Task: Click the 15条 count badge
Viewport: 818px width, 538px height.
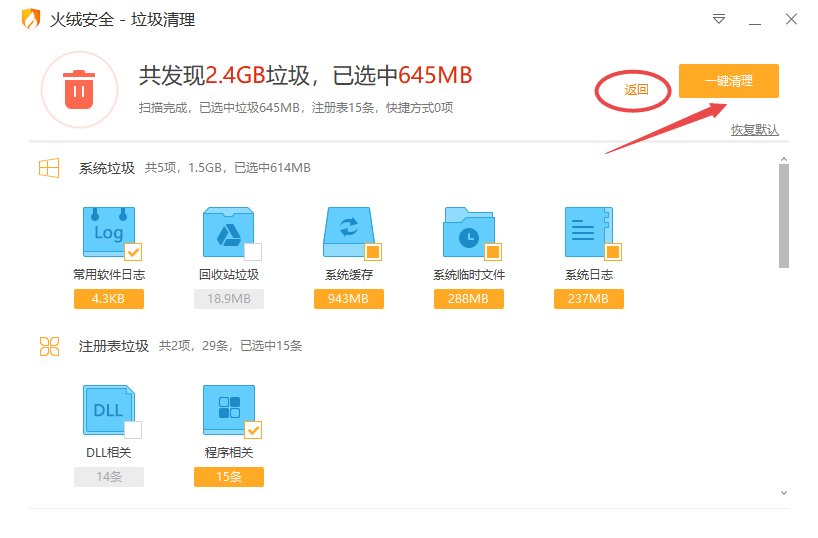Action: point(228,477)
